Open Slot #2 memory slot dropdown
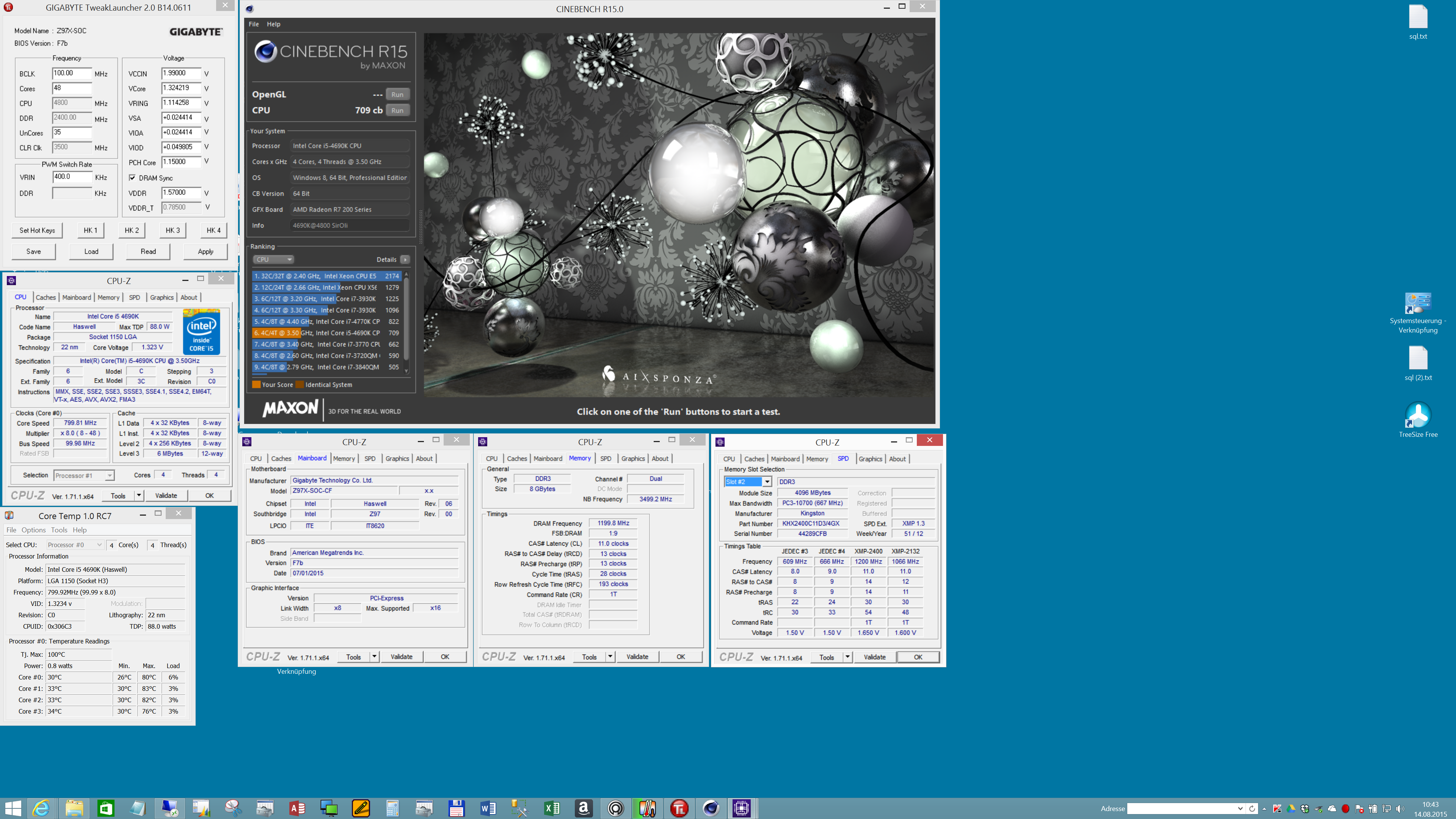The height and width of the screenshot is (819, 1456). (x=747, y=482)
